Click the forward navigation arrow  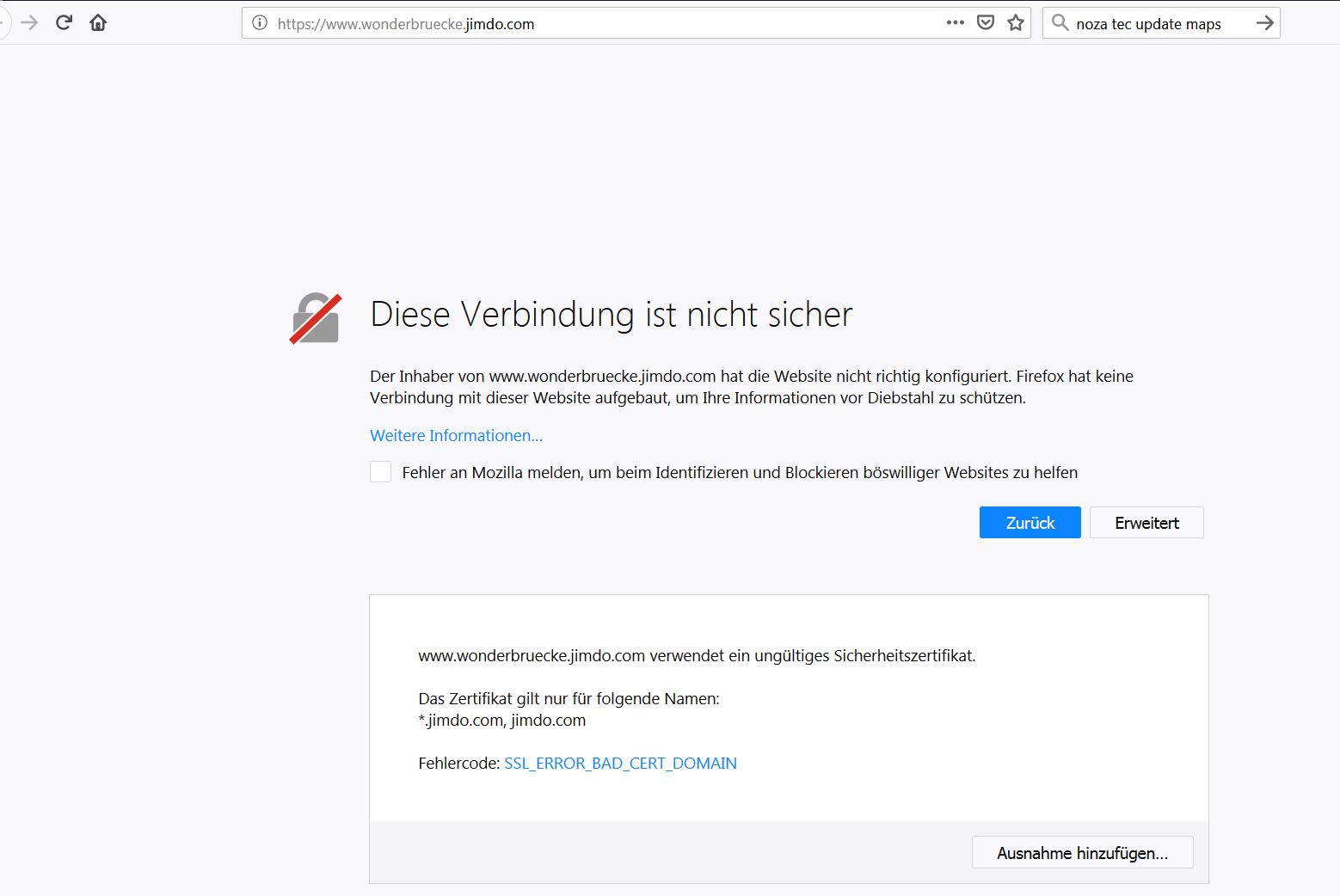[x=29, y=22]
